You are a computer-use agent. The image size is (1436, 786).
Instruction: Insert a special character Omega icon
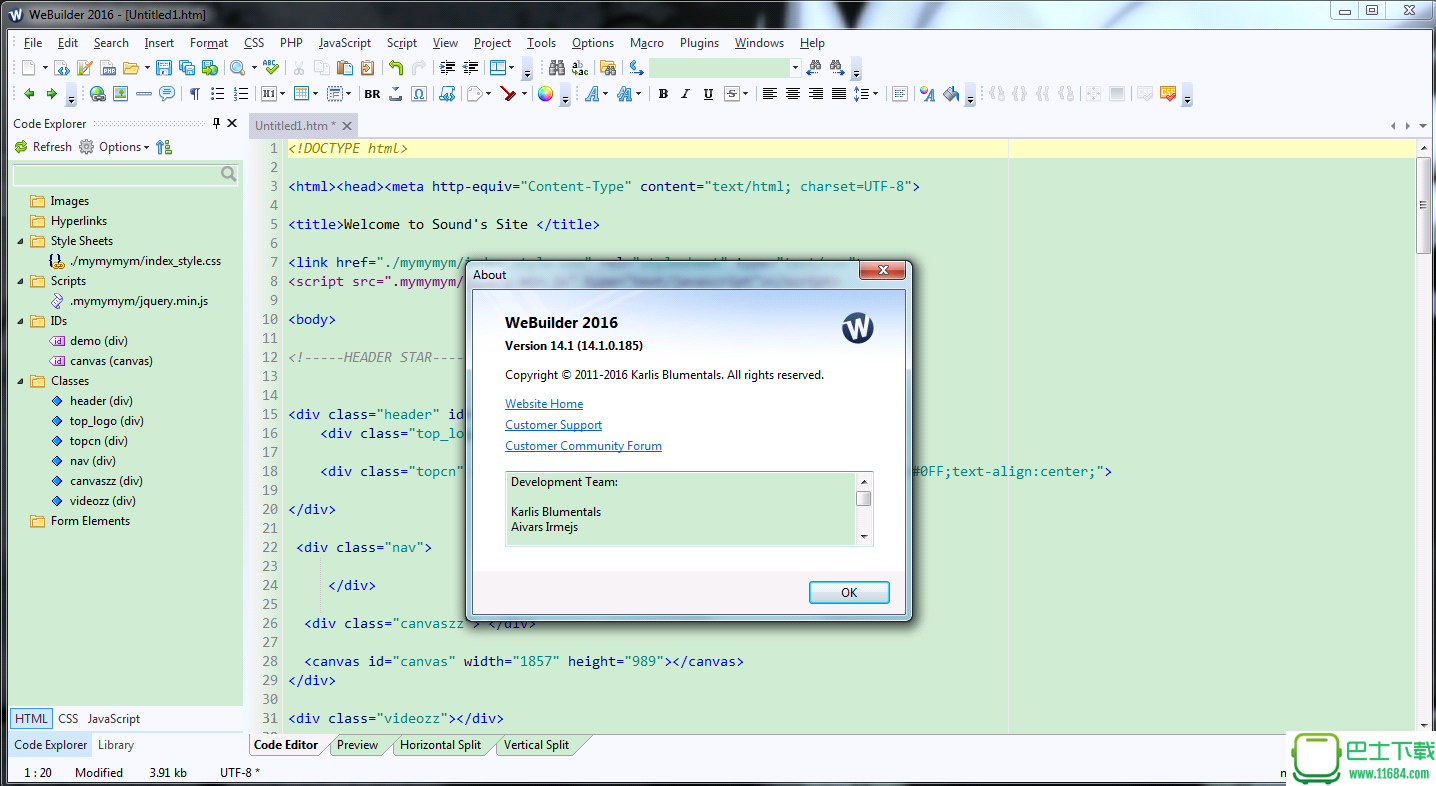[x=418, y=94]
